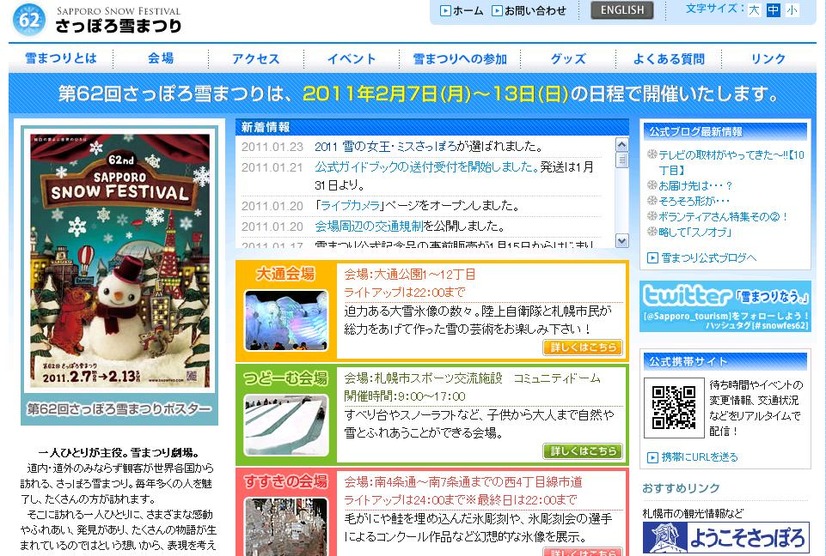Click arrow icon beside 雪まつり公式ブログへ

pos(653,258)
